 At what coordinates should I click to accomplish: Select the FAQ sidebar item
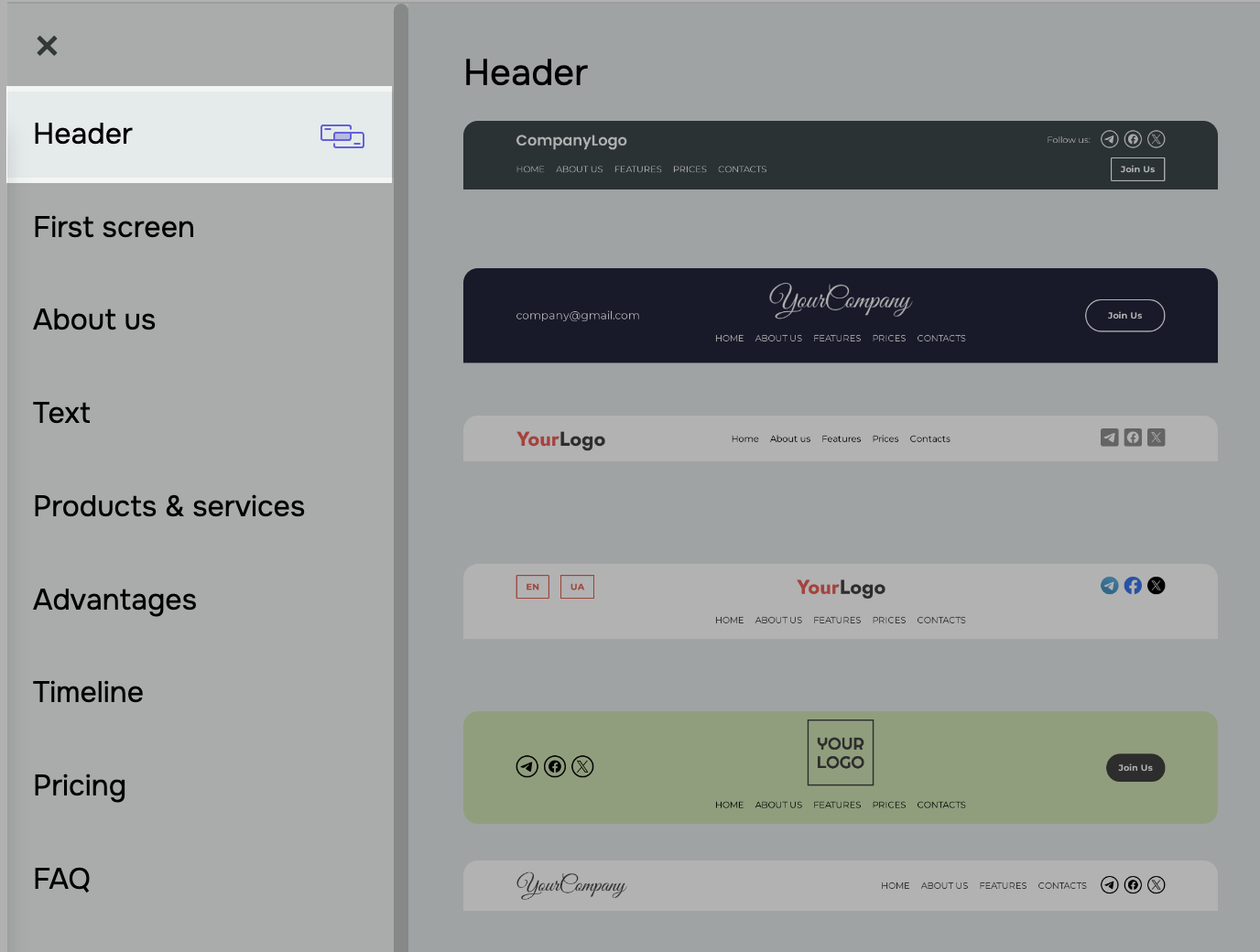pyautogui.click(x=61, y=879)
